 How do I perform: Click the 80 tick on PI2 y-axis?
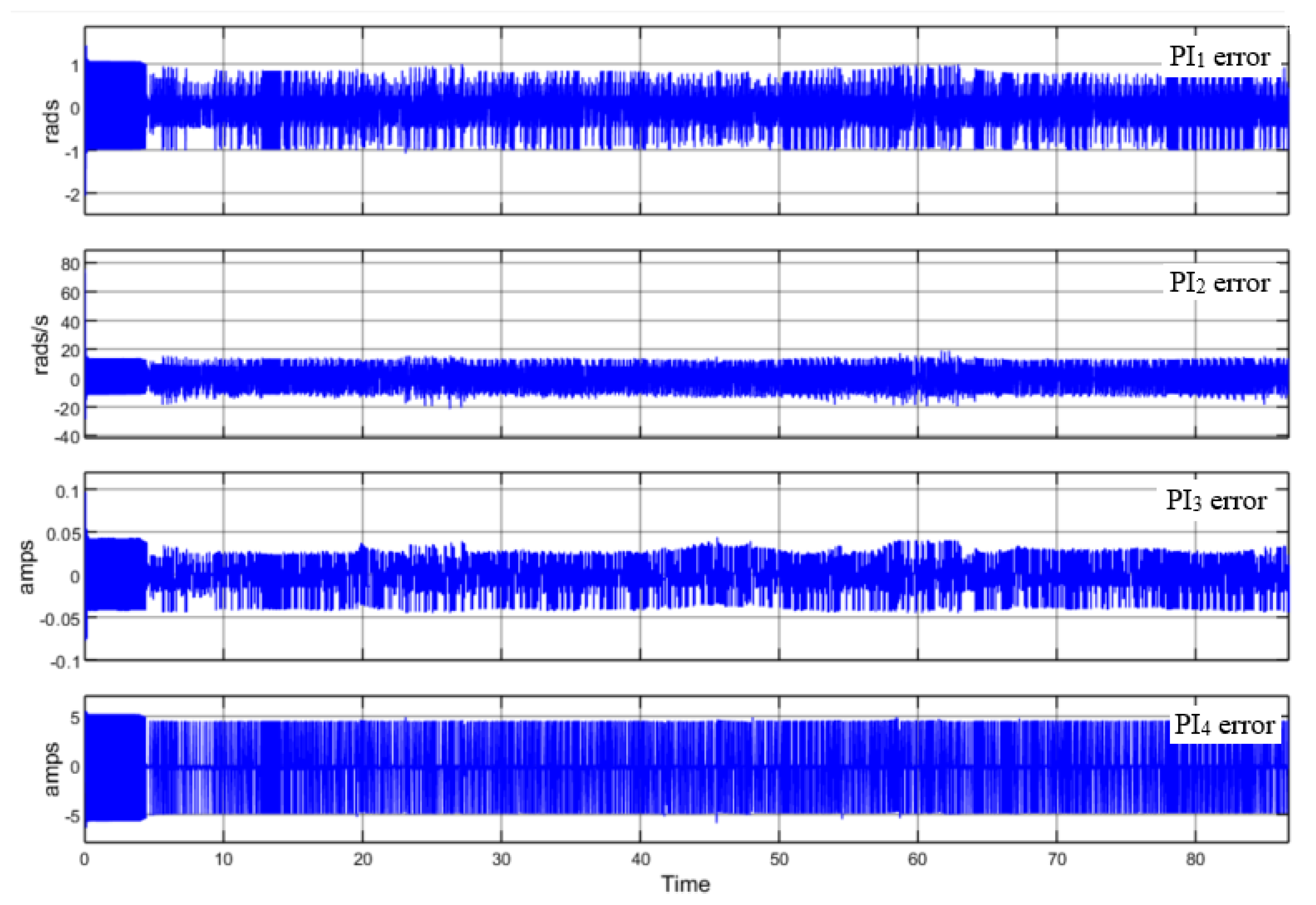click(70, 264)
